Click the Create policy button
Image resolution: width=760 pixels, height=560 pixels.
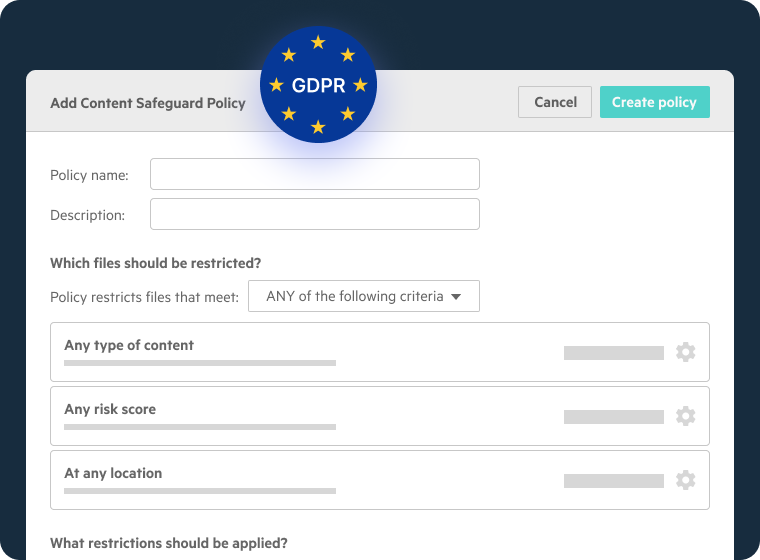(654, 102)
